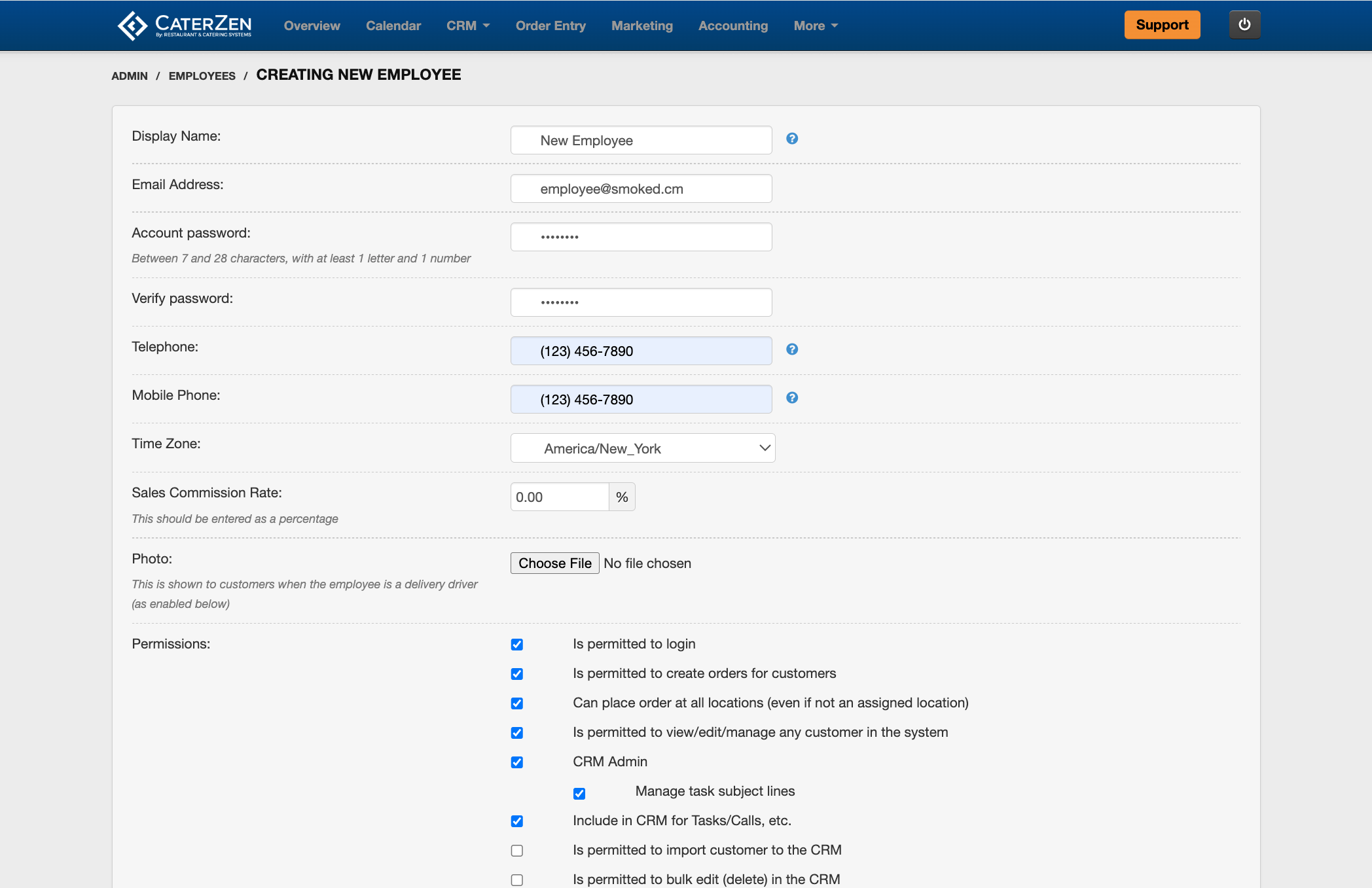Open help icon beside Mobile Phone field
1372x888 pixels.
792,398
